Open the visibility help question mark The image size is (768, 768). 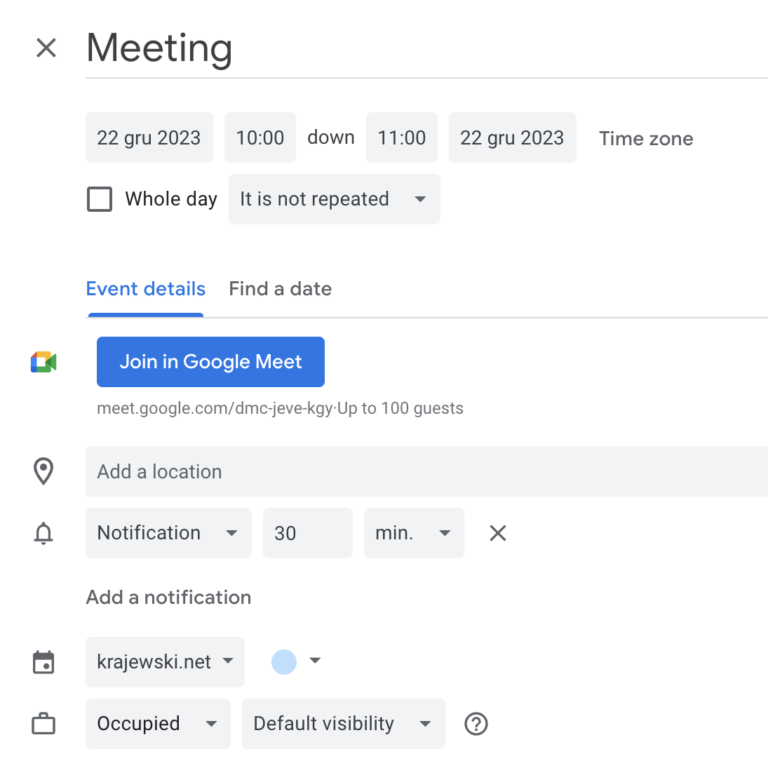(x=476, y=724)
